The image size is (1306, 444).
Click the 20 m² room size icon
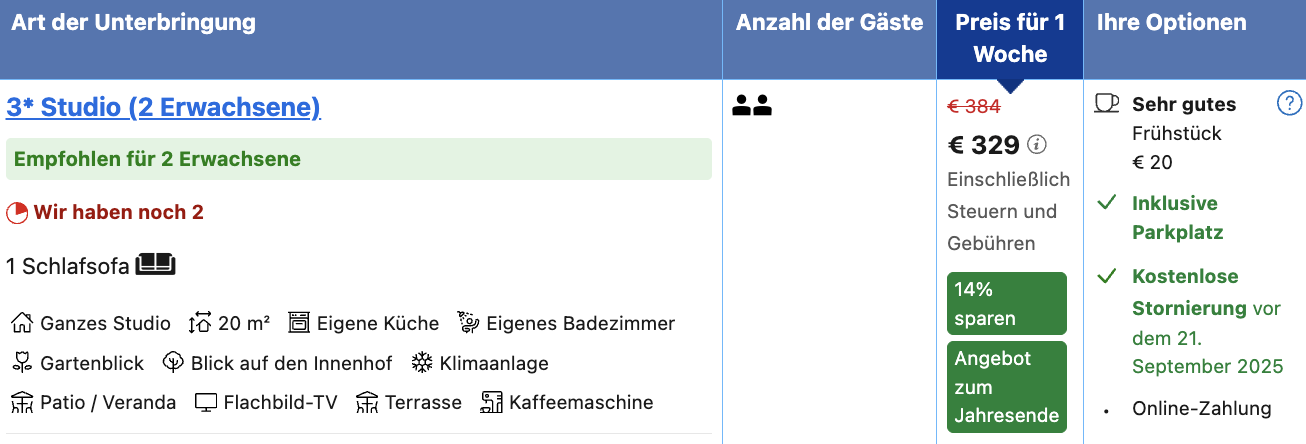(200, 323)
